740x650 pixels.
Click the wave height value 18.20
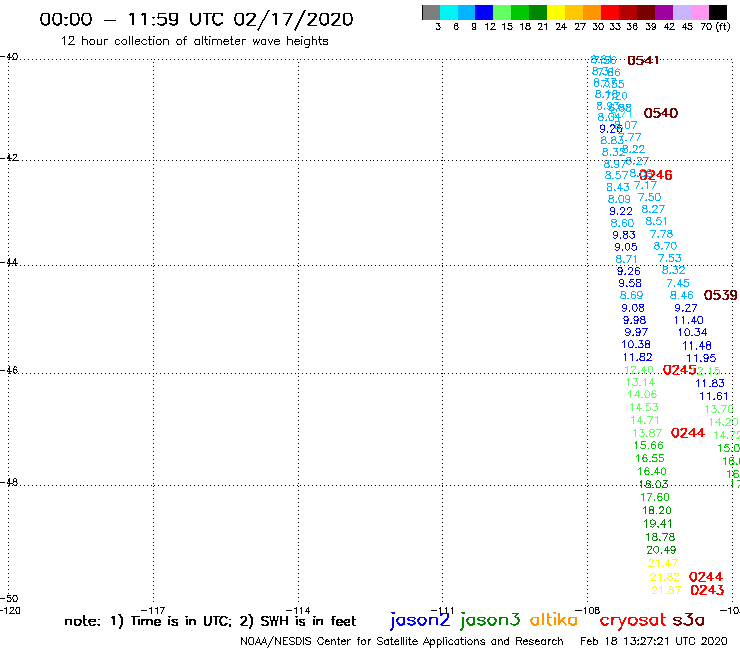point(656,510)
